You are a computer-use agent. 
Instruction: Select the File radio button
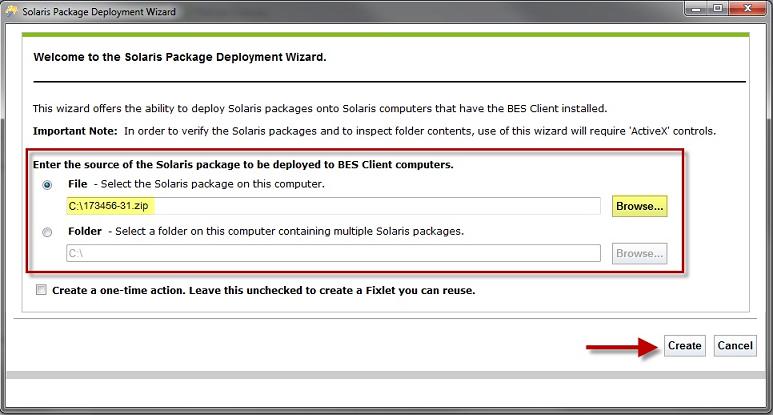[47, 185]
